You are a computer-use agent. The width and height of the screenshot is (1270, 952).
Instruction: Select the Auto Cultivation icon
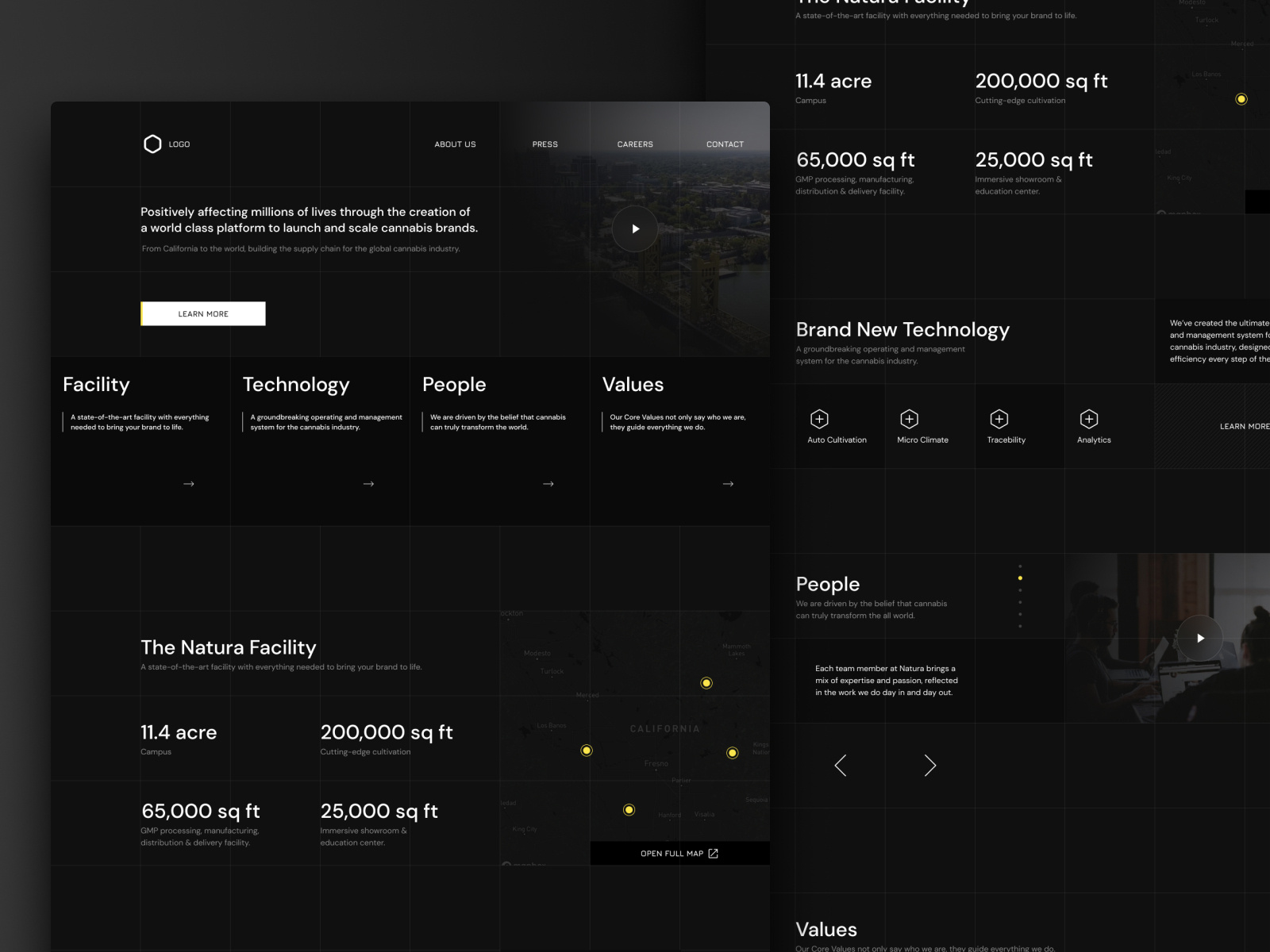[x=820, y=417]
